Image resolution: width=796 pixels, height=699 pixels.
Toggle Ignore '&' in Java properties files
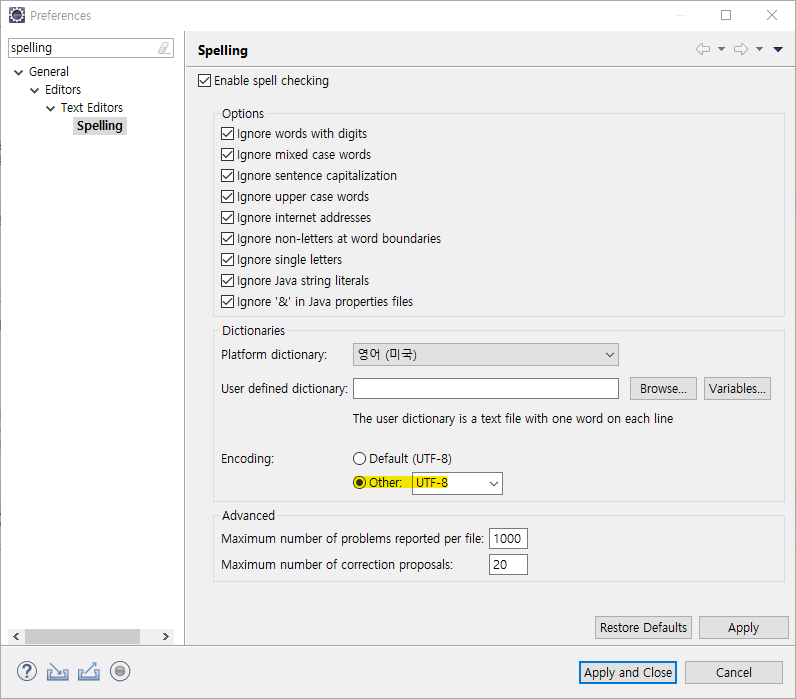(227, 302)
